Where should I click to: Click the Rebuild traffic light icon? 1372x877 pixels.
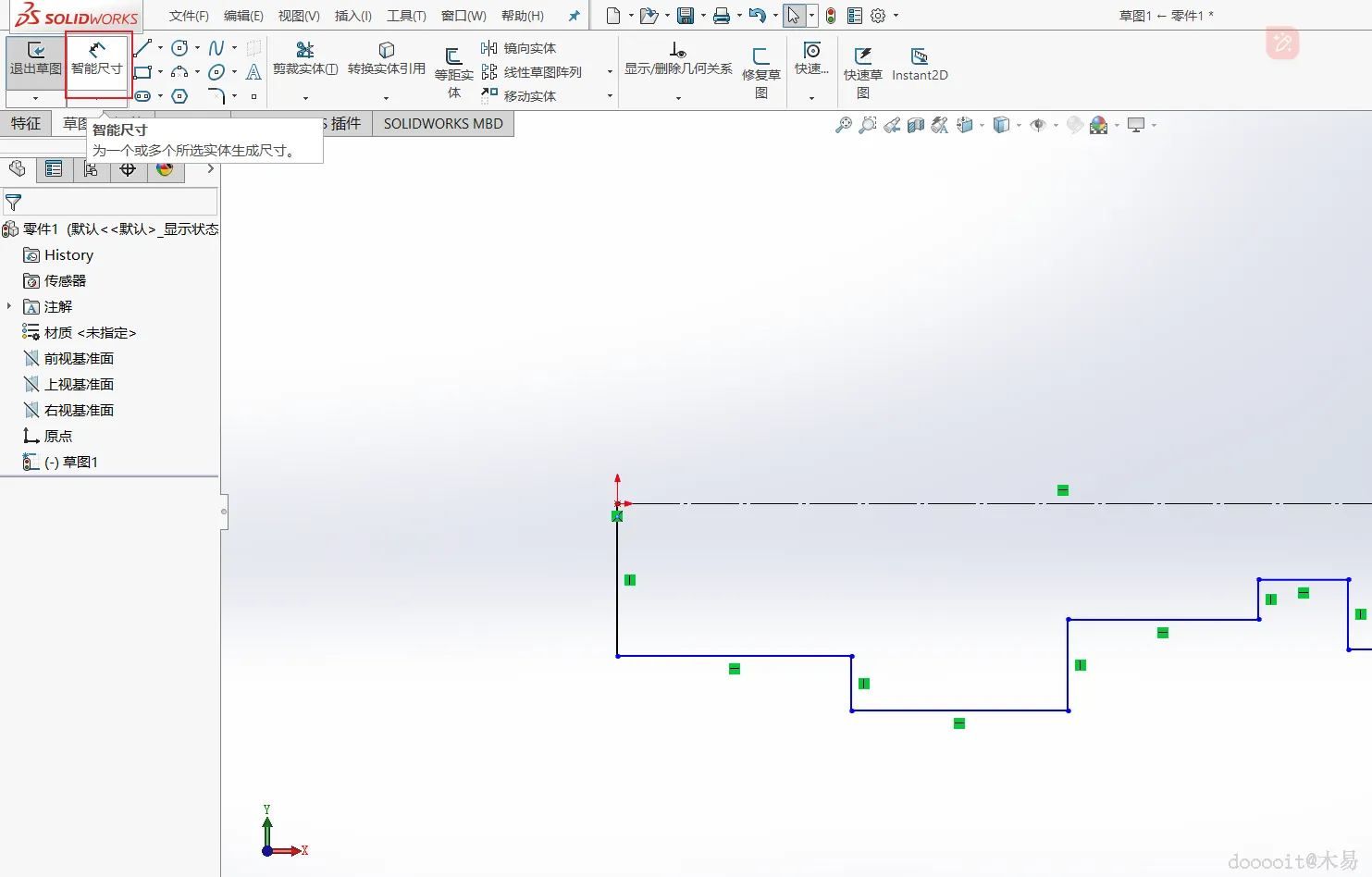[831, 16]
